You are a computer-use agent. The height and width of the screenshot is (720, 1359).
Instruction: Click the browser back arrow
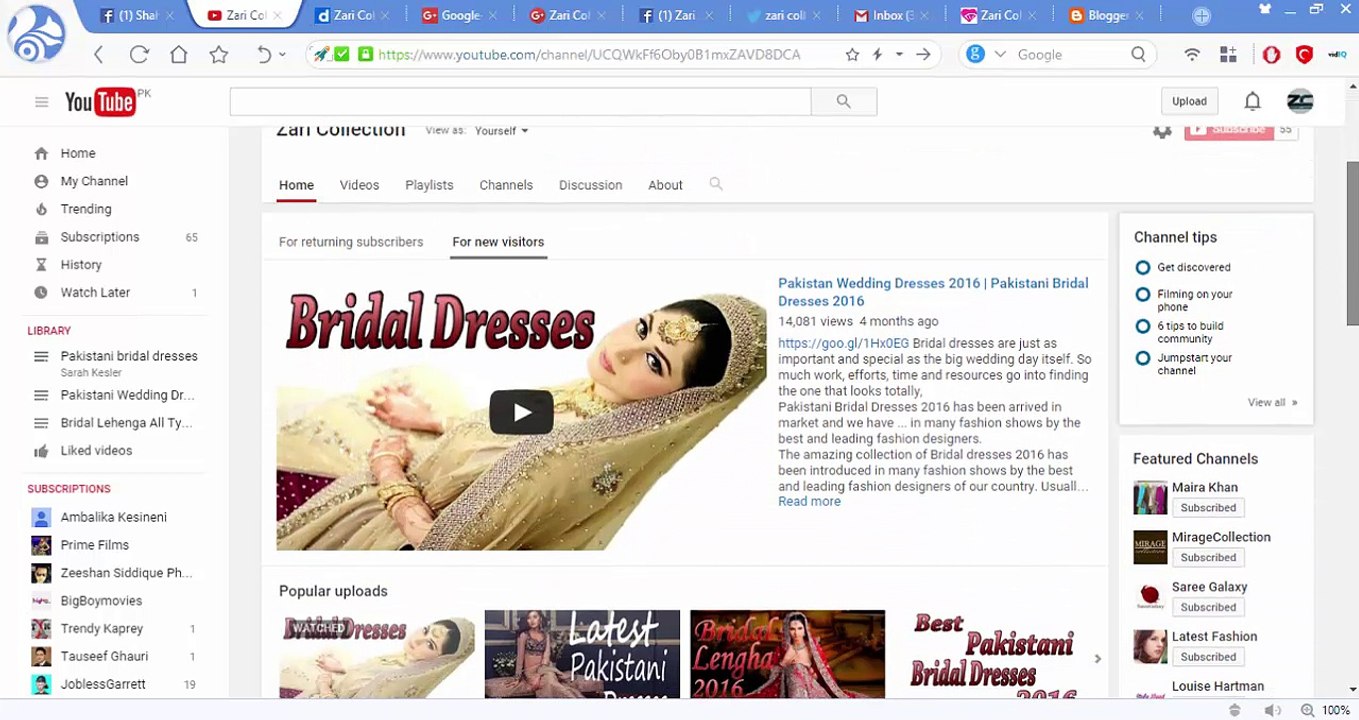tap(98, 55)
